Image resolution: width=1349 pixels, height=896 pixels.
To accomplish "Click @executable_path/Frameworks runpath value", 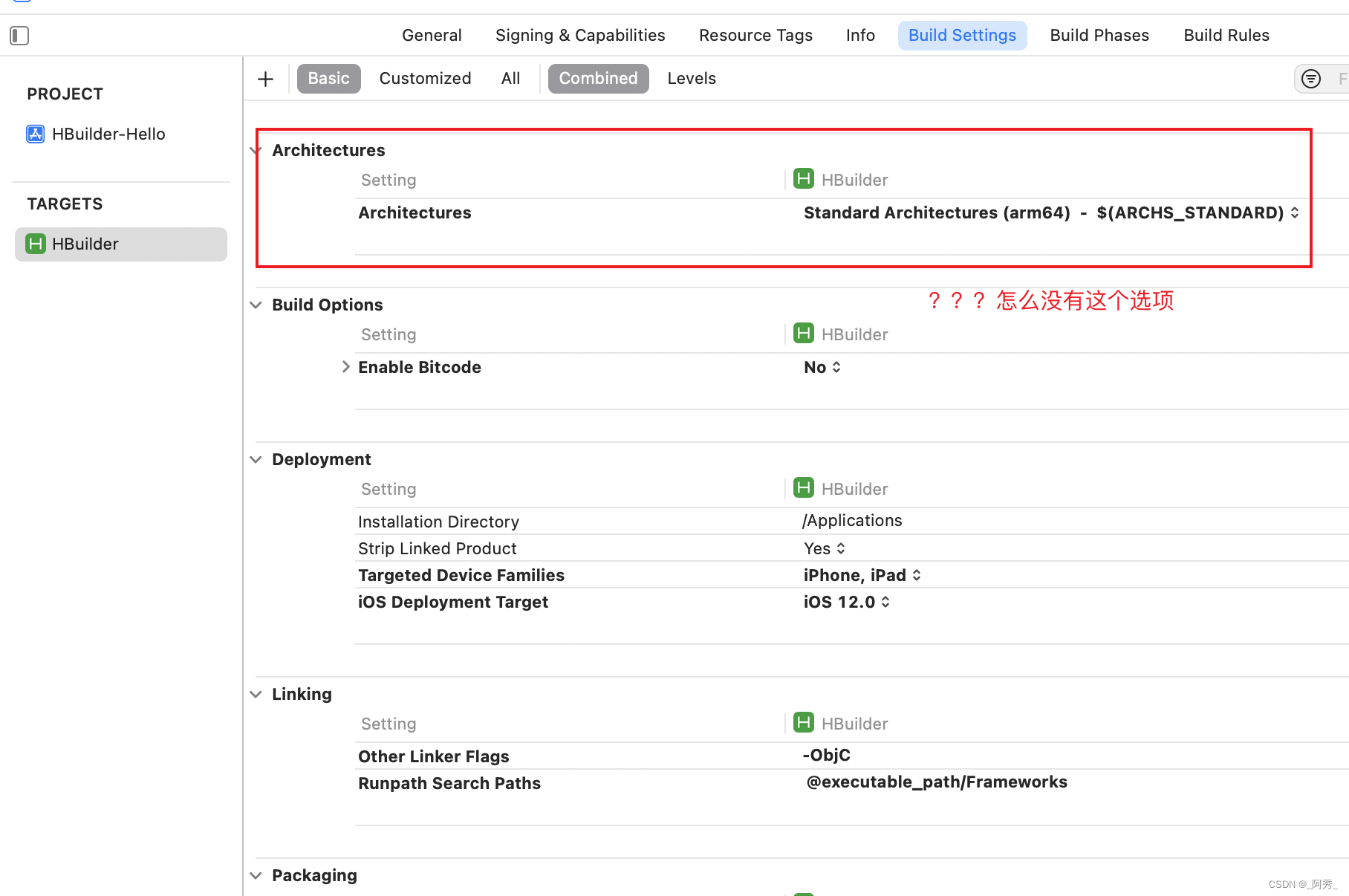I will click(937, 782).
